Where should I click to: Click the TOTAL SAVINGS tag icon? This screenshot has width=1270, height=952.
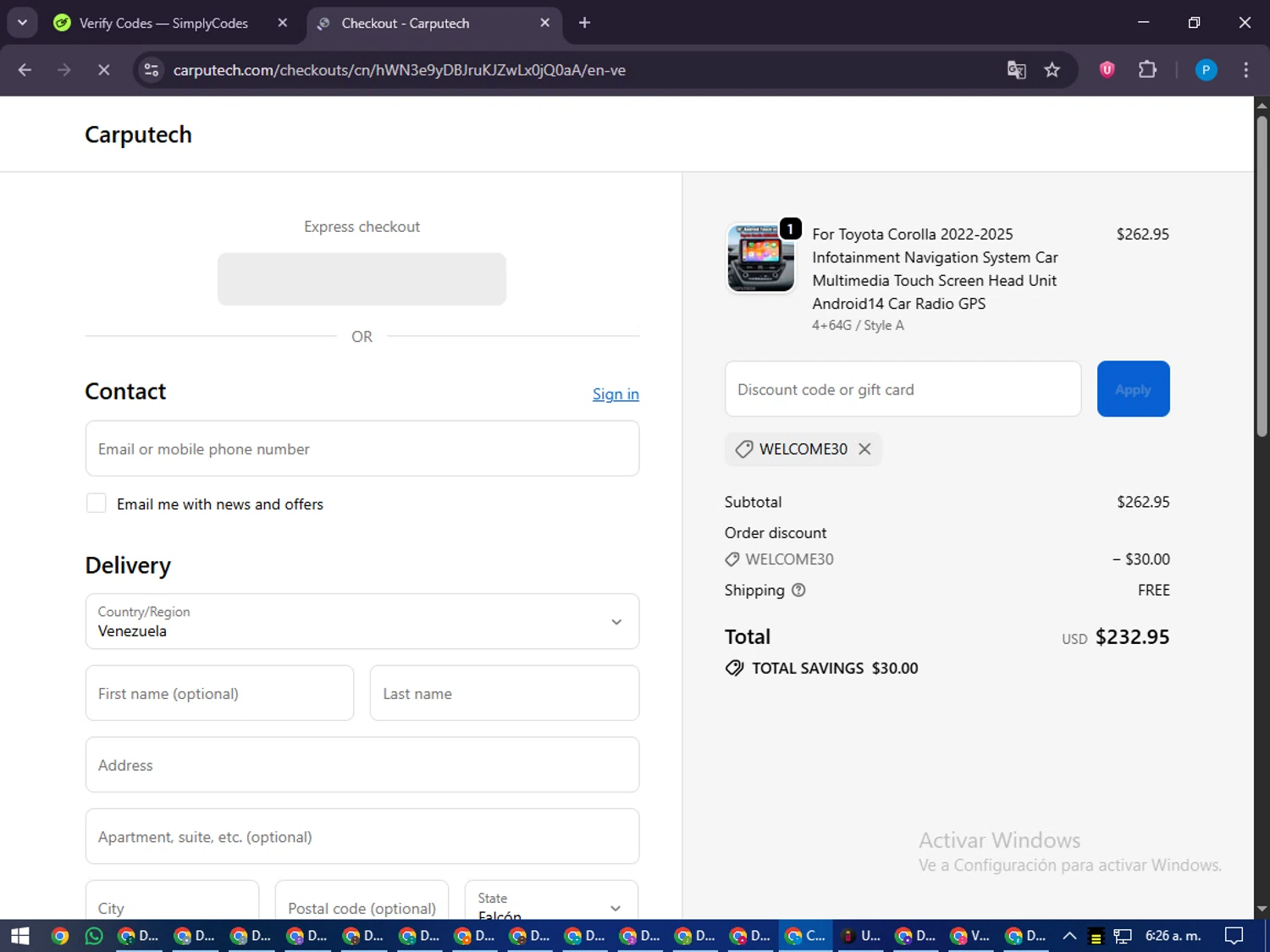tap(734, 668)
